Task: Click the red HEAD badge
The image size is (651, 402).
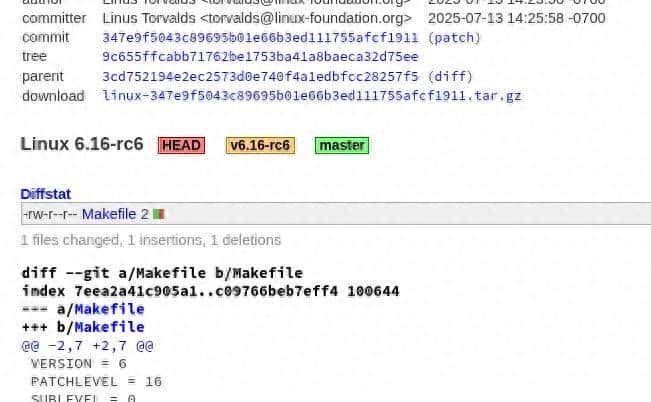Action: pyautogui.click(x=181, y=145)
